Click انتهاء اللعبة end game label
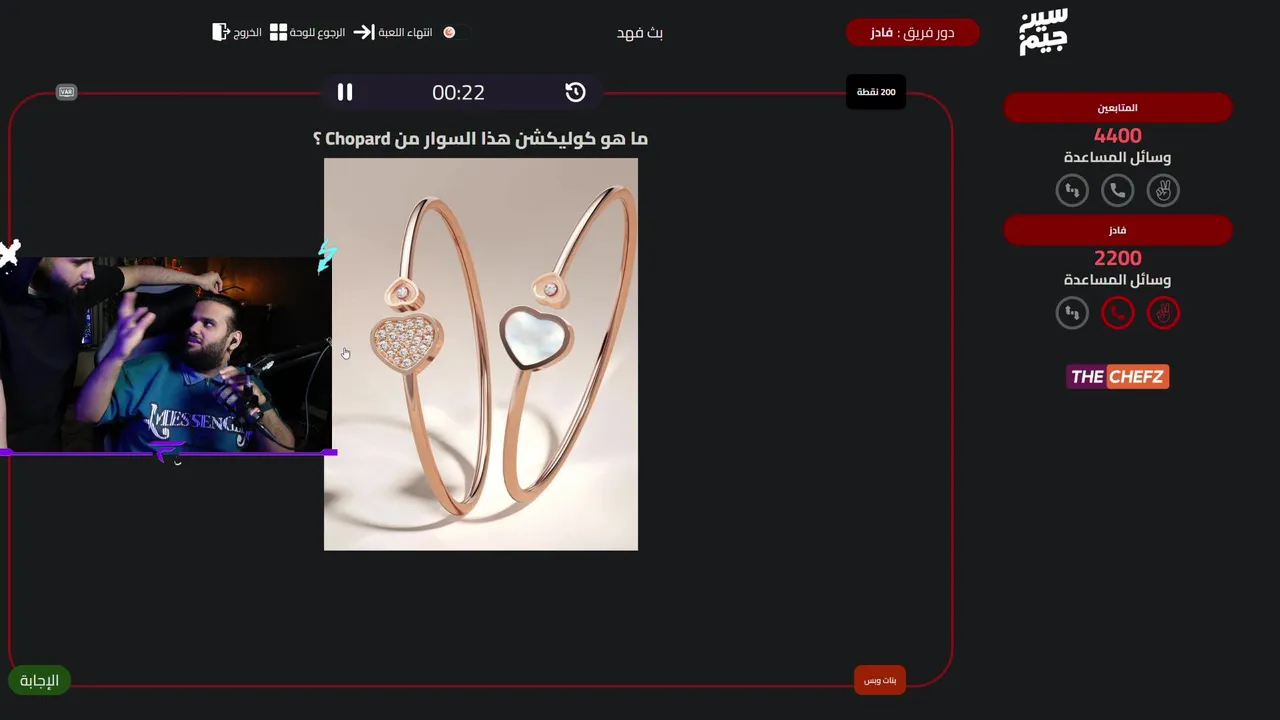 point(405,32)
